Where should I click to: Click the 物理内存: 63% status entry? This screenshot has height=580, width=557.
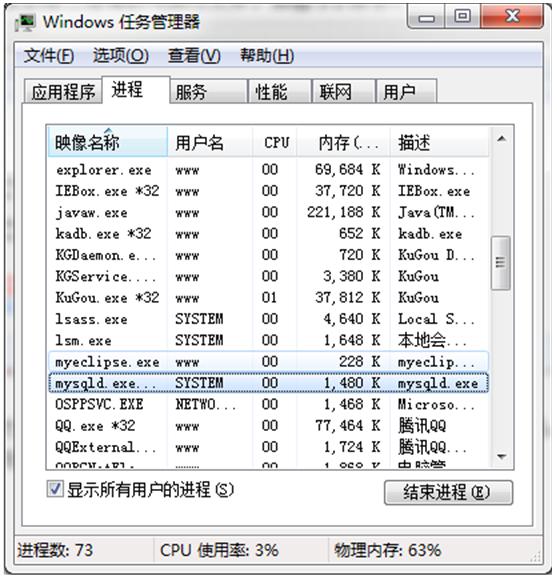[388, 550]
